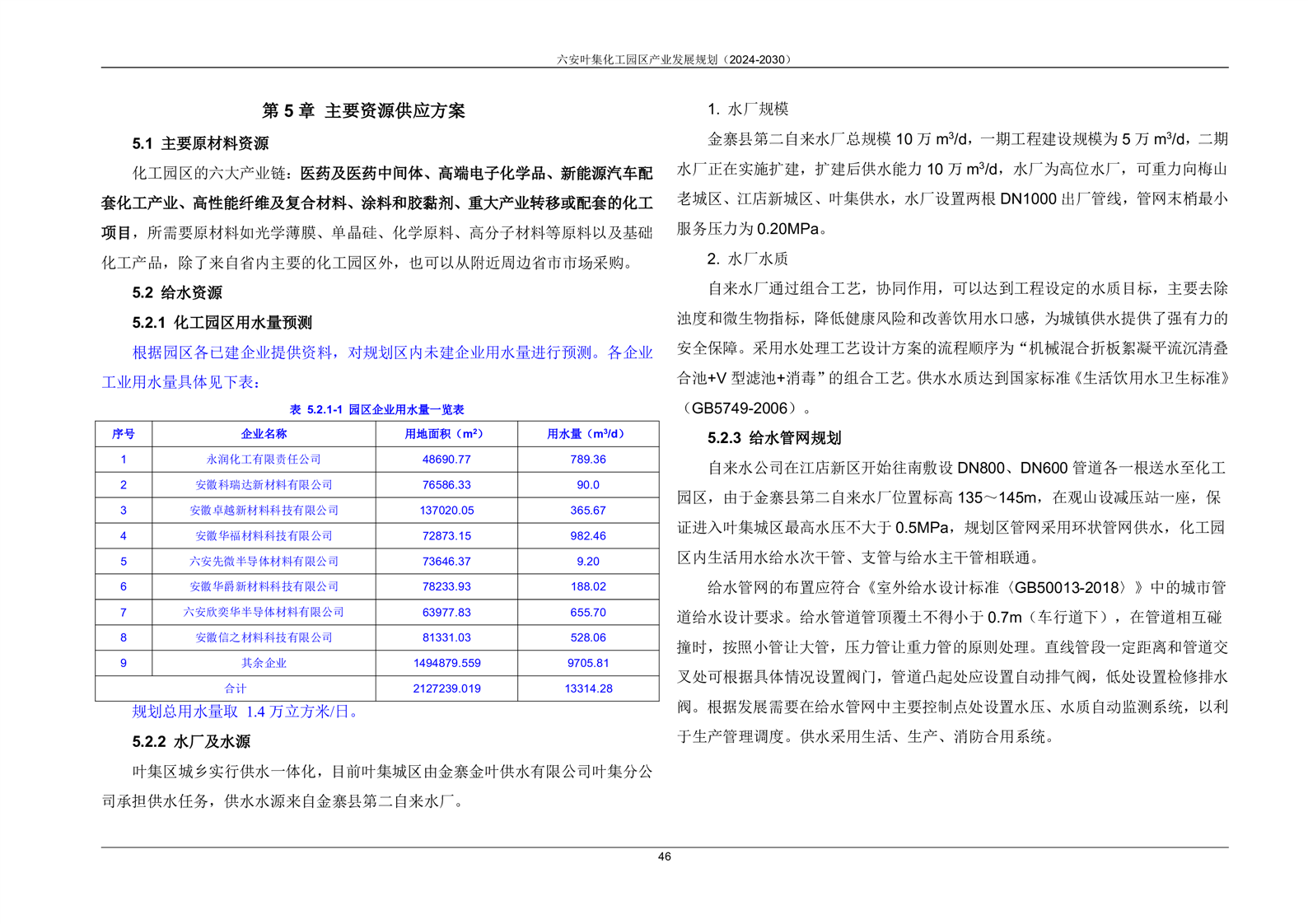The image size is (1308, 924).
Task: Click the total water usage 13314.28
Action: [588, 688]
